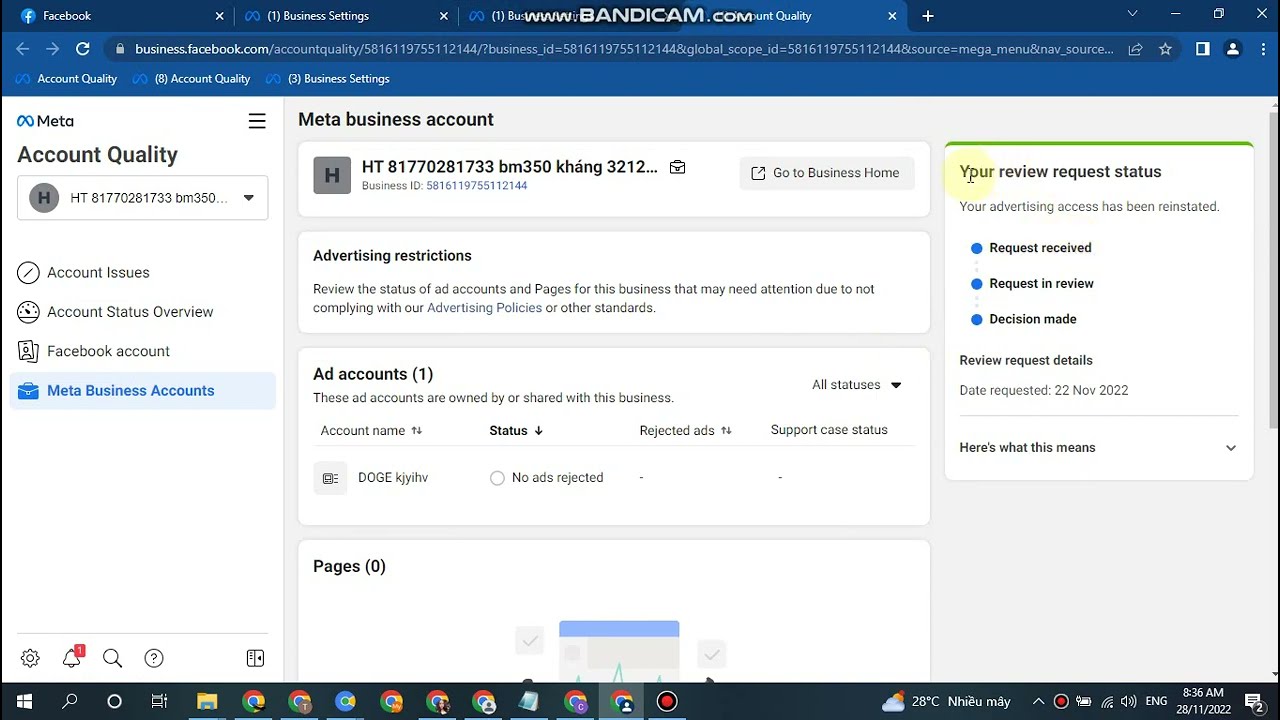Screen dimensions: 1280x720
Task: Open the business account selector dropdown
Action: click(x=142, y=198)
